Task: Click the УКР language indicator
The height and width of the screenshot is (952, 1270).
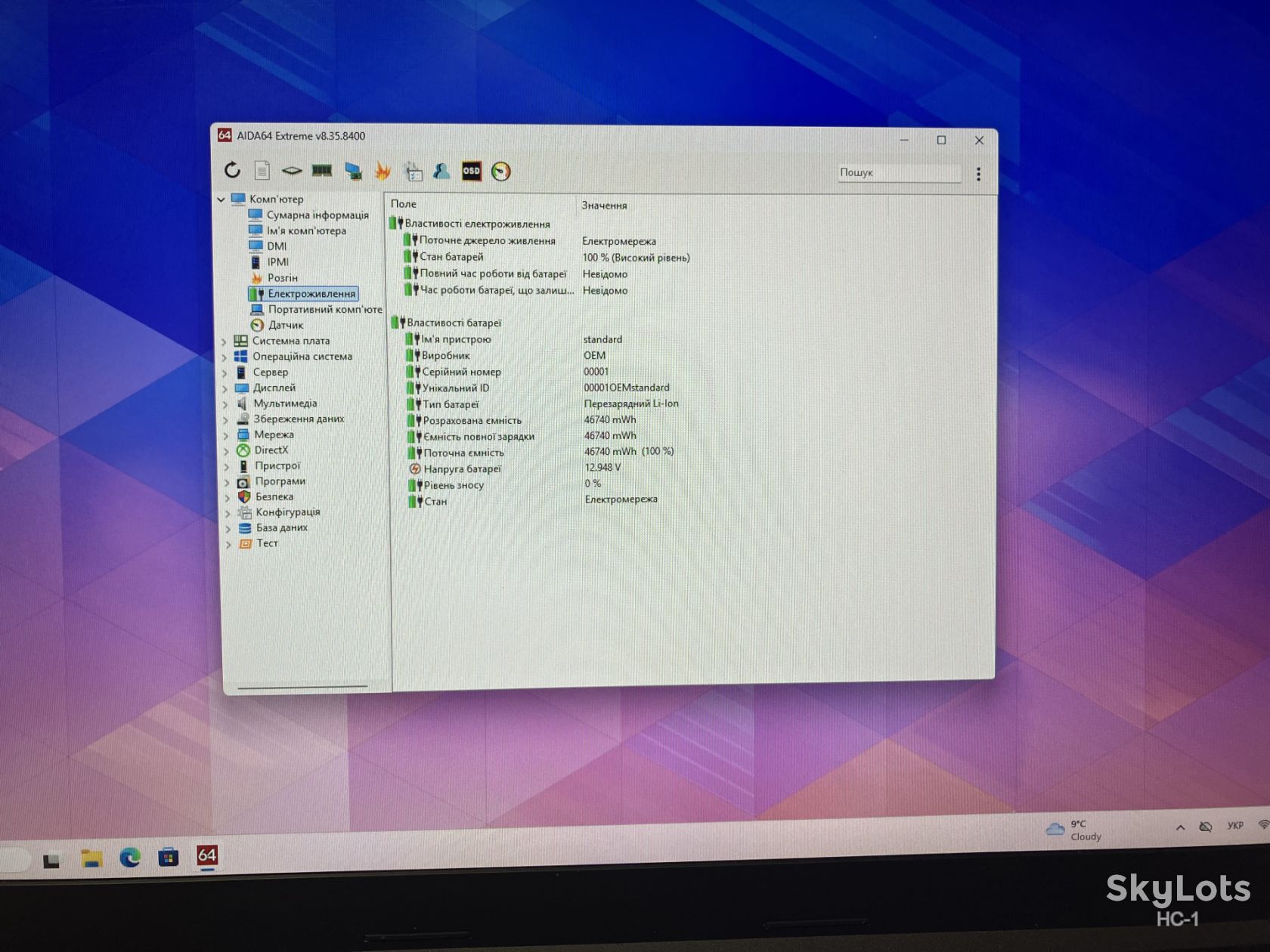Action: pyautogui.click(x=1235, y=826)
